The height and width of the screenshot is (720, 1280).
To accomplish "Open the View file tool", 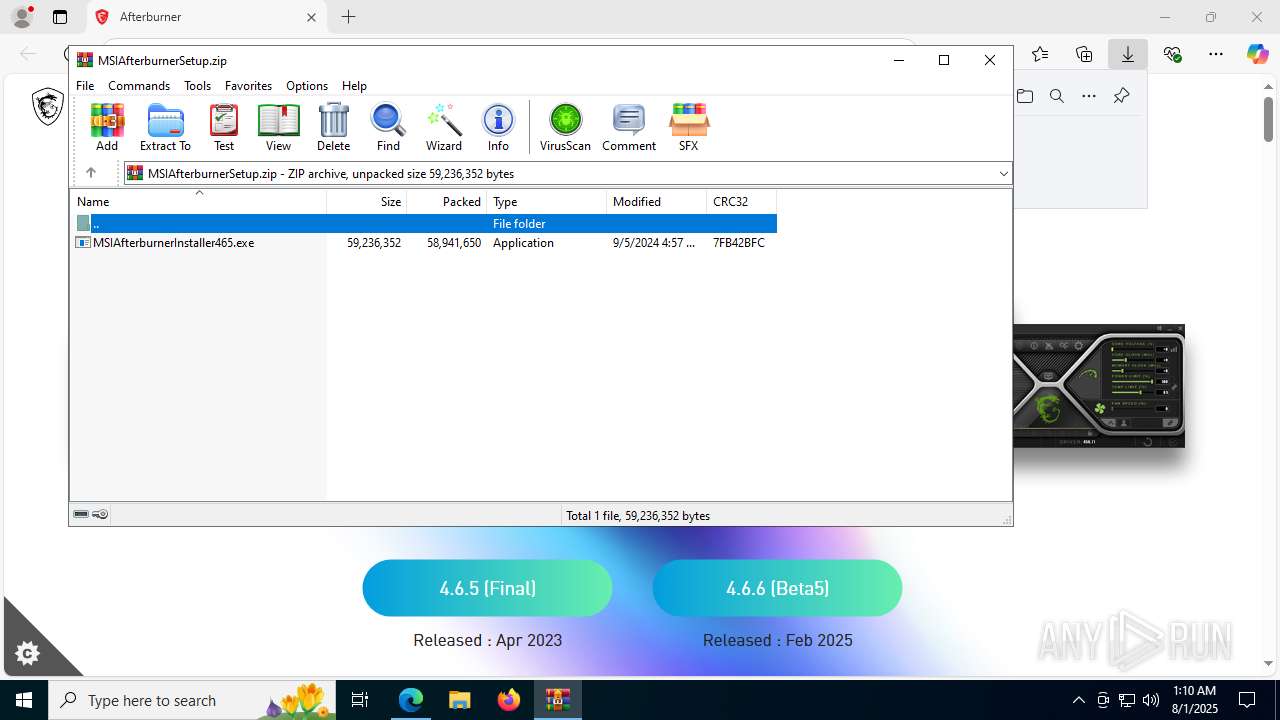I will coord(278,127).
